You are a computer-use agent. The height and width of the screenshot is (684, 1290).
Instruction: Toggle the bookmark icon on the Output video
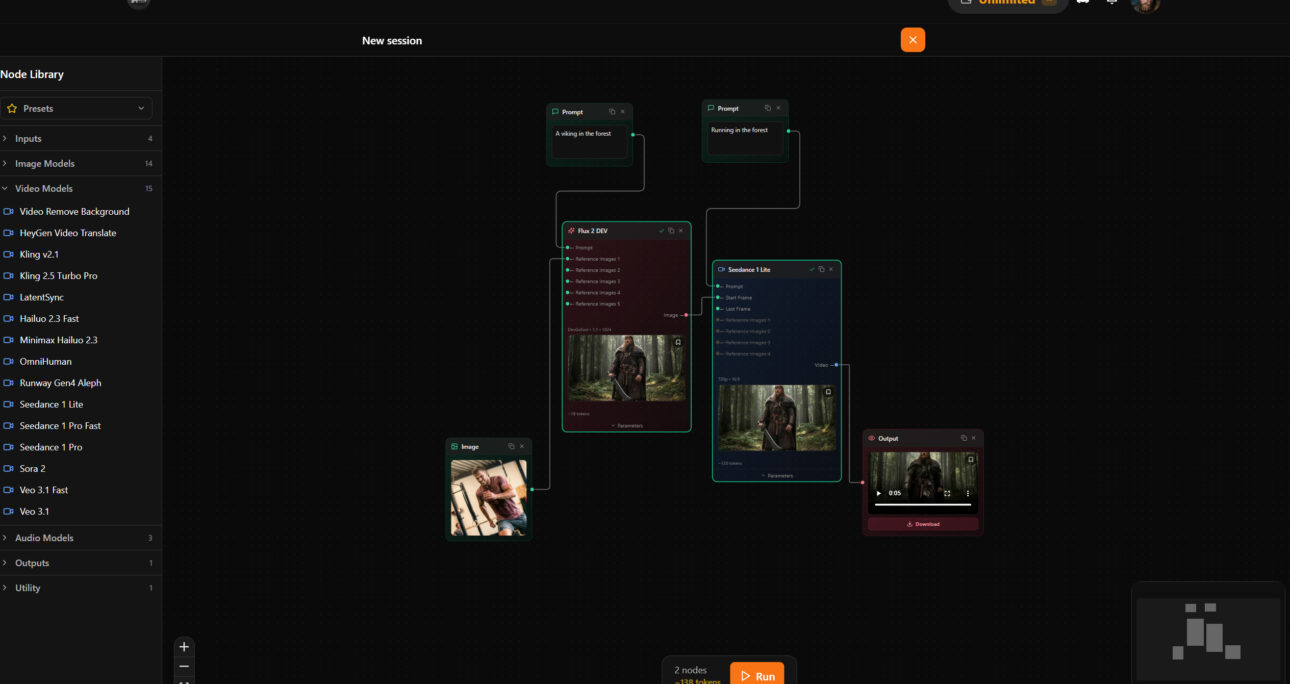(x=971, y=459)
